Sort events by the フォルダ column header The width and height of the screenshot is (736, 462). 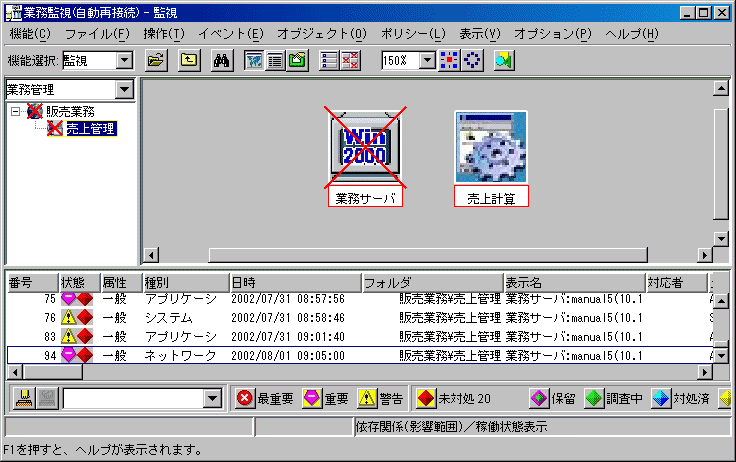(433, 283)
